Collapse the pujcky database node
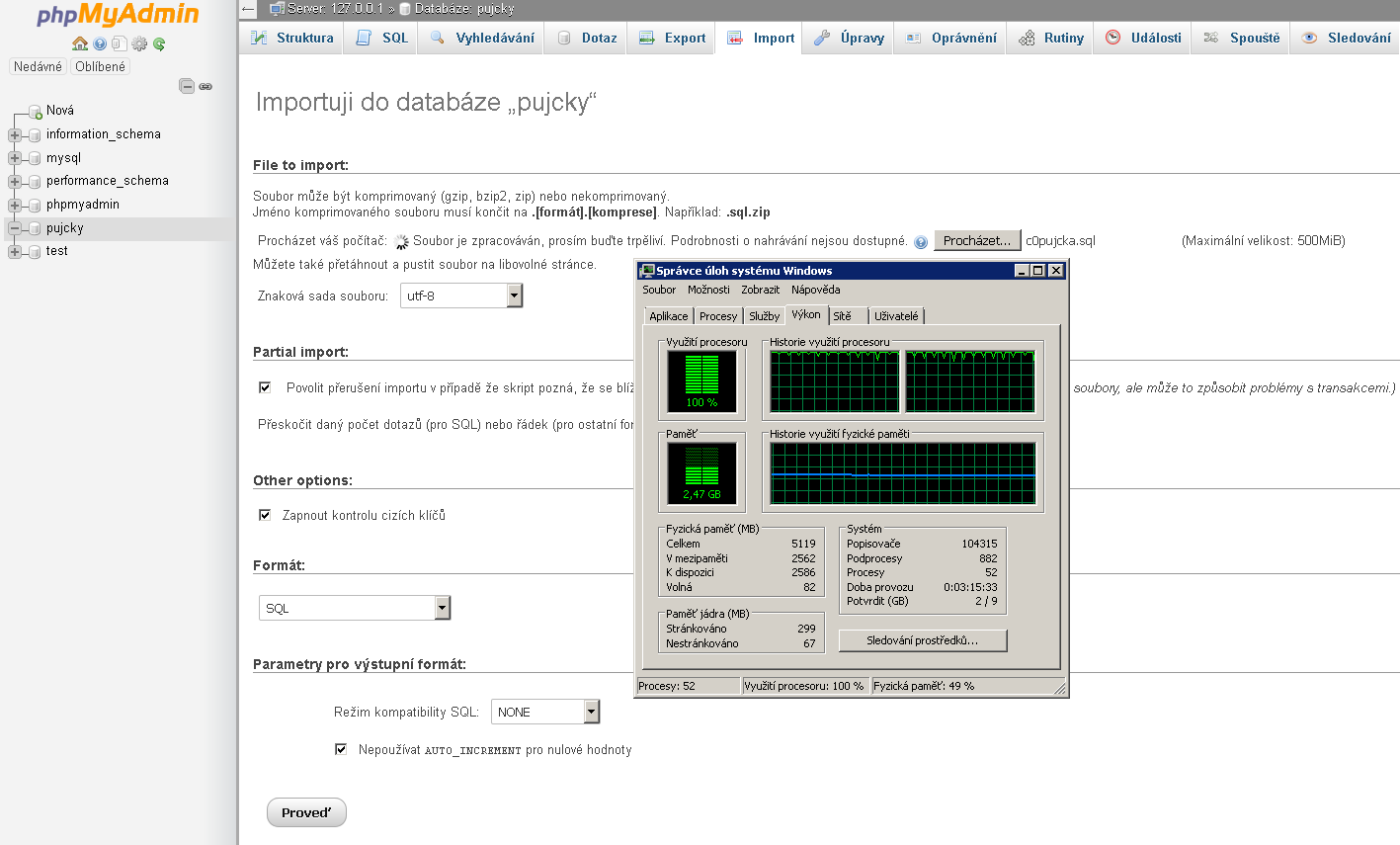 point(15,228)
